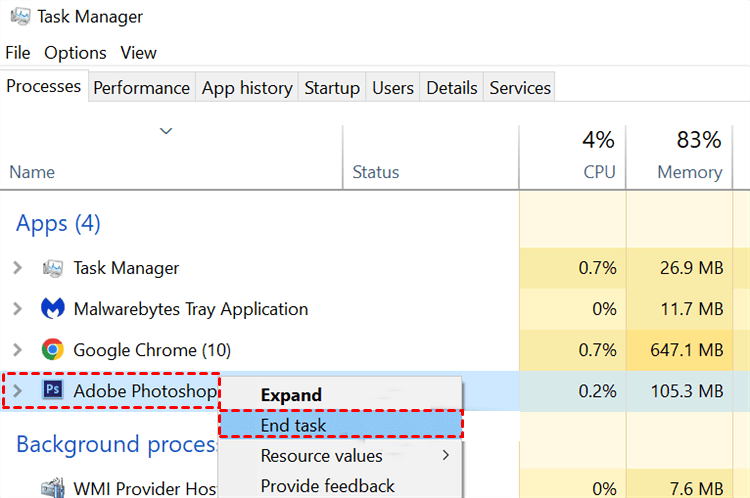Screen dimensions: 750x498
Task: Open the Services tab
Action: 520,88
